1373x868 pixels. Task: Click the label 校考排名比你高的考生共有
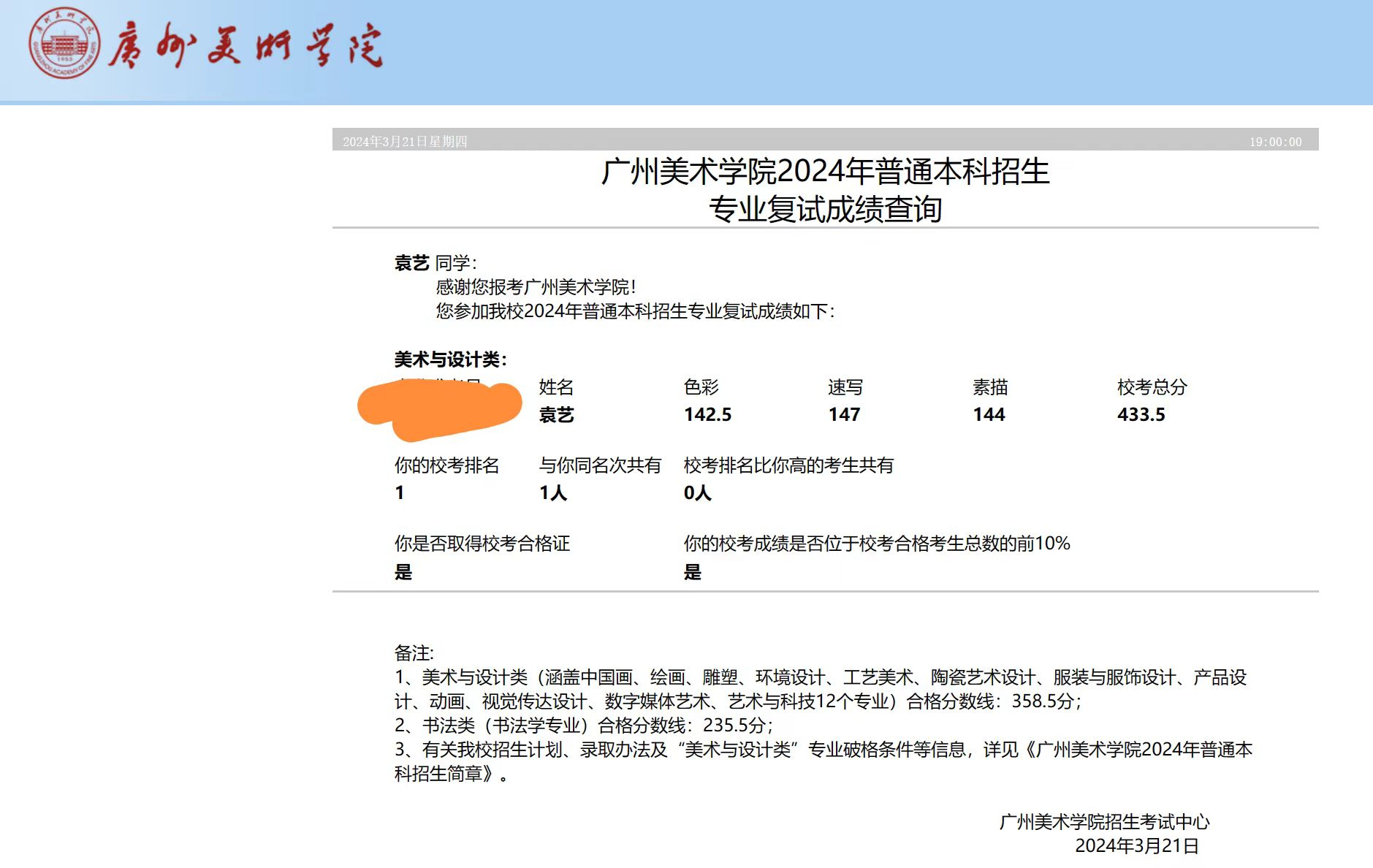788,465
